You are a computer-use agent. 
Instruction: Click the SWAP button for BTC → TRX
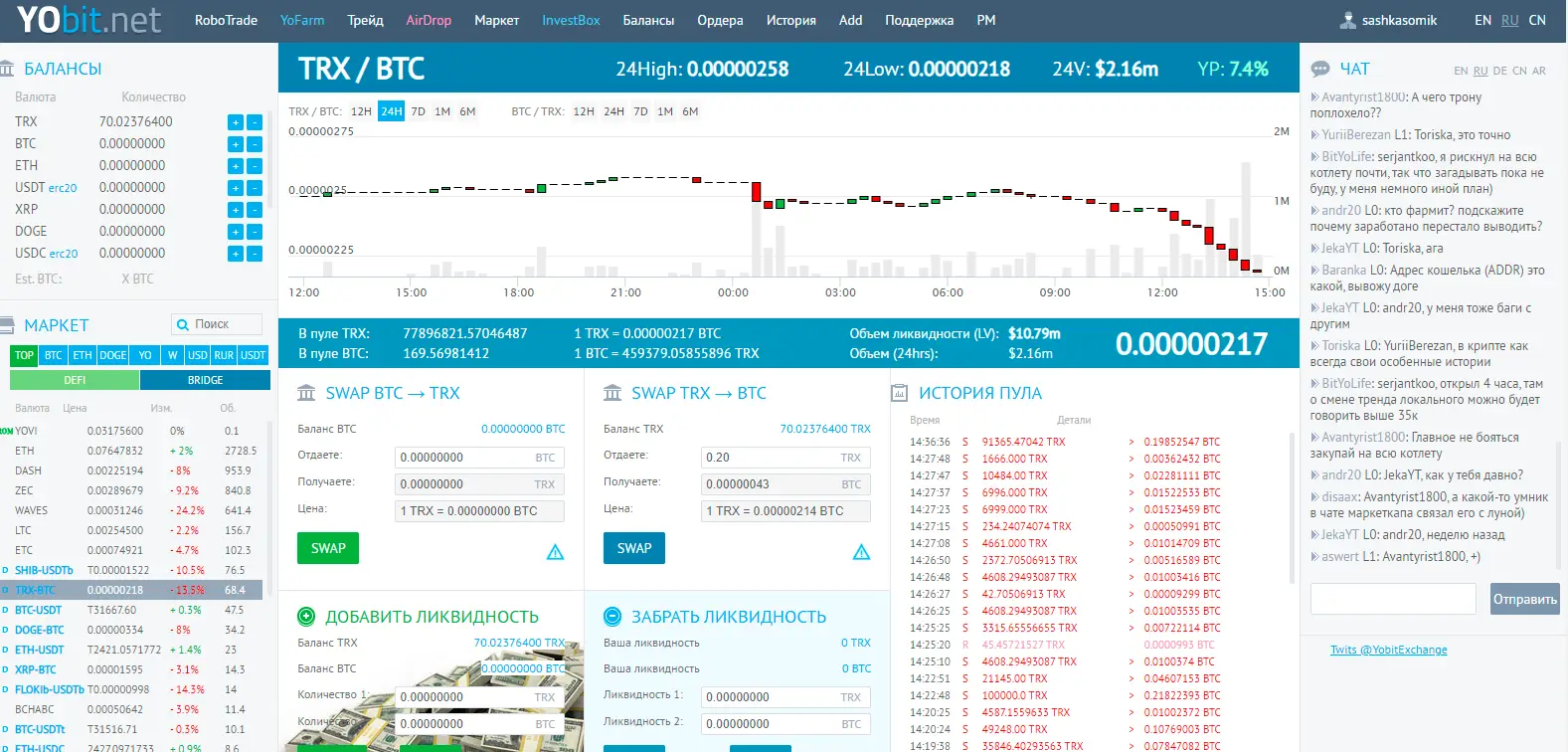328,548
